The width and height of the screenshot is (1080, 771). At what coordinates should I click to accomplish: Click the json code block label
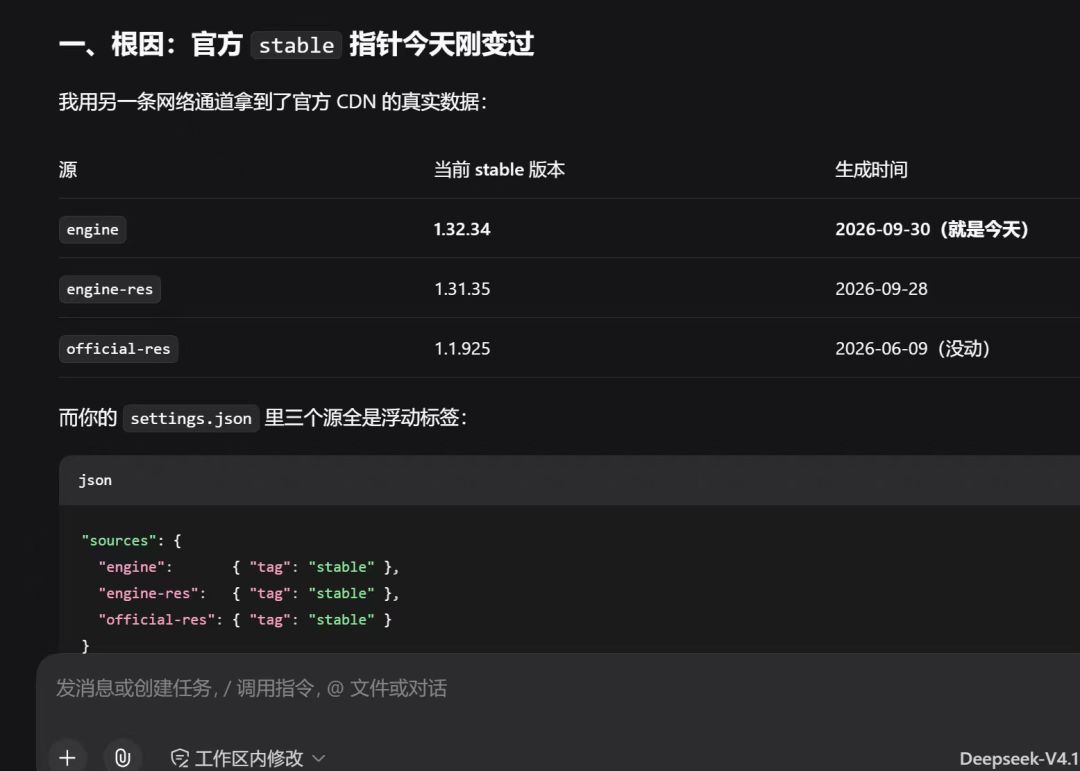tap(95, 480)
